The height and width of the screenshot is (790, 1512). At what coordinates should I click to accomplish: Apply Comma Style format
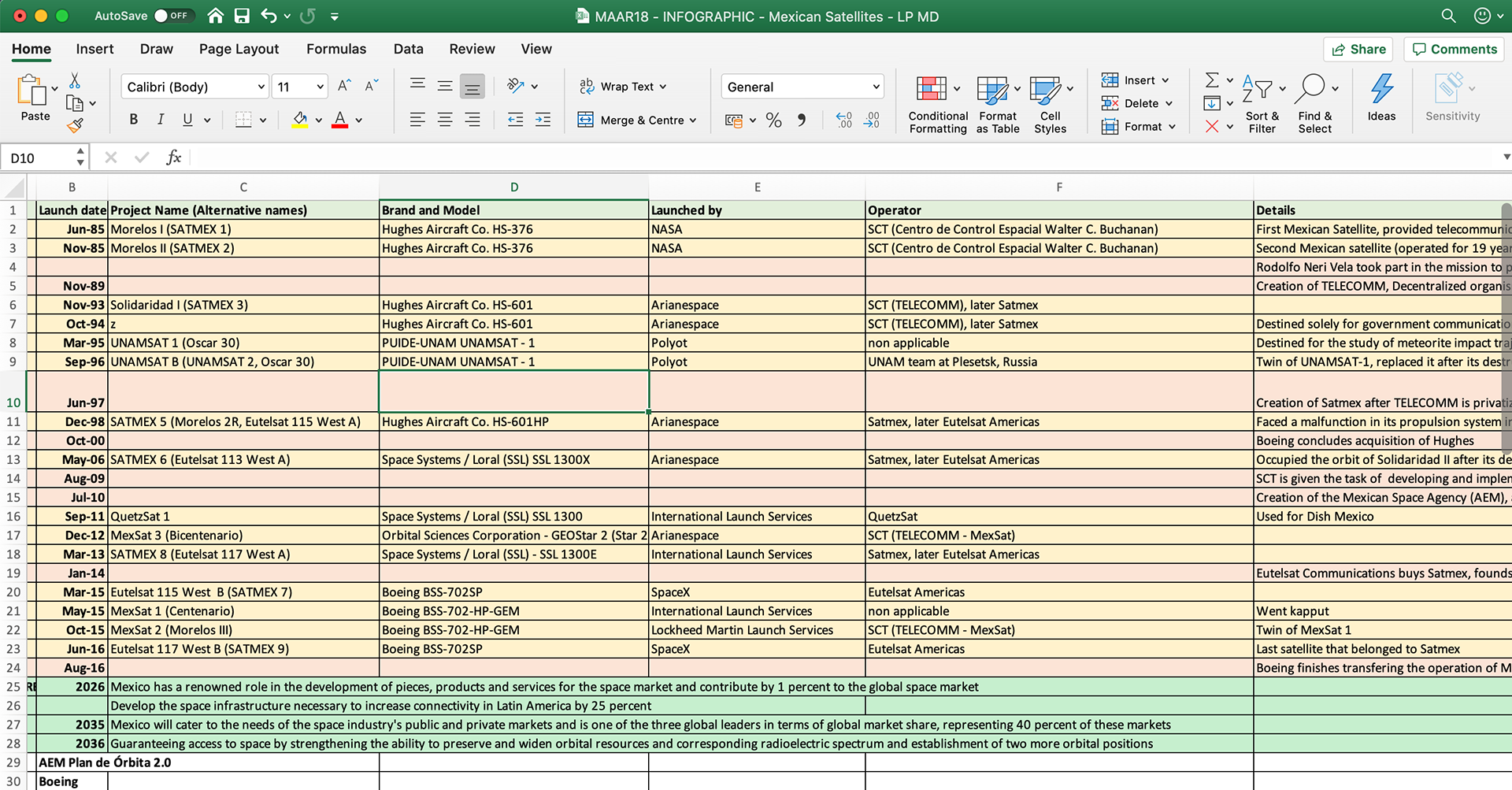point(802,120)
